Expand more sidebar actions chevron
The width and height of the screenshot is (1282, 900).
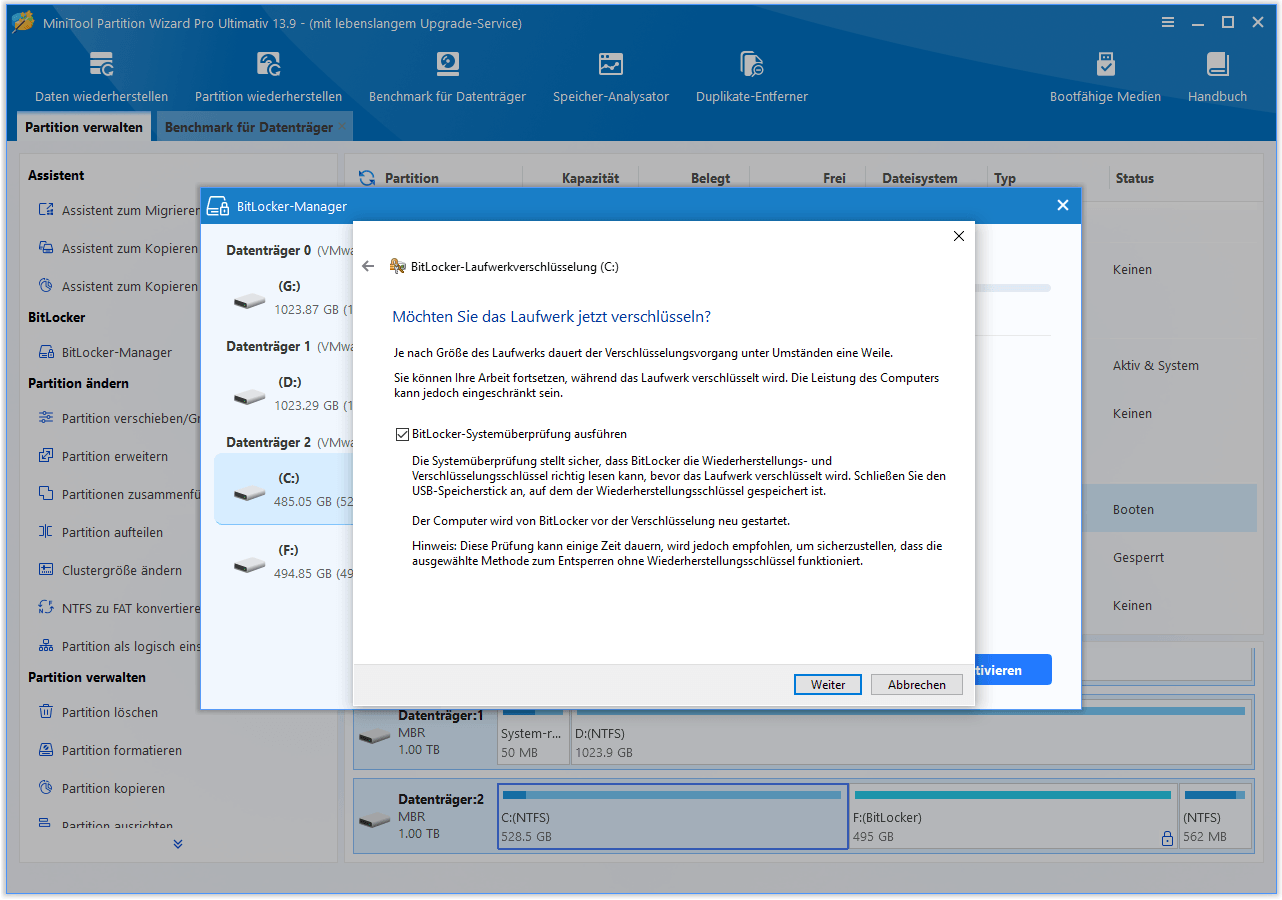coord(178,844)
